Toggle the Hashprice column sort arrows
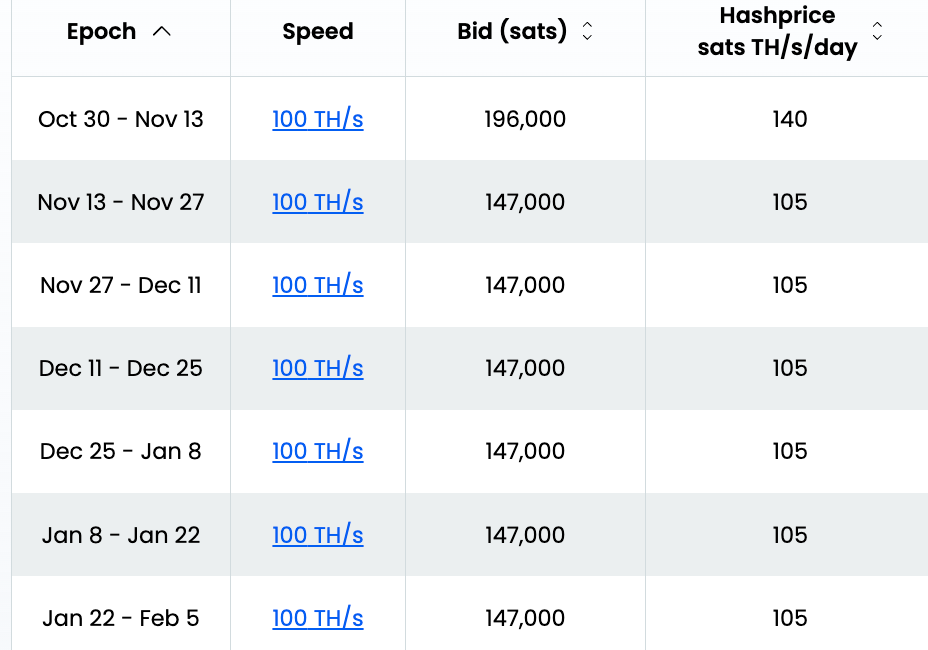The height and width of the screenshot is (650, 928). click(x=877, y=31)
